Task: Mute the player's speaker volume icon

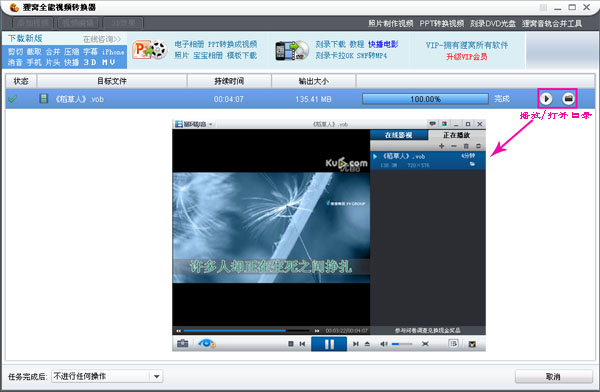Action: (383, 344)
